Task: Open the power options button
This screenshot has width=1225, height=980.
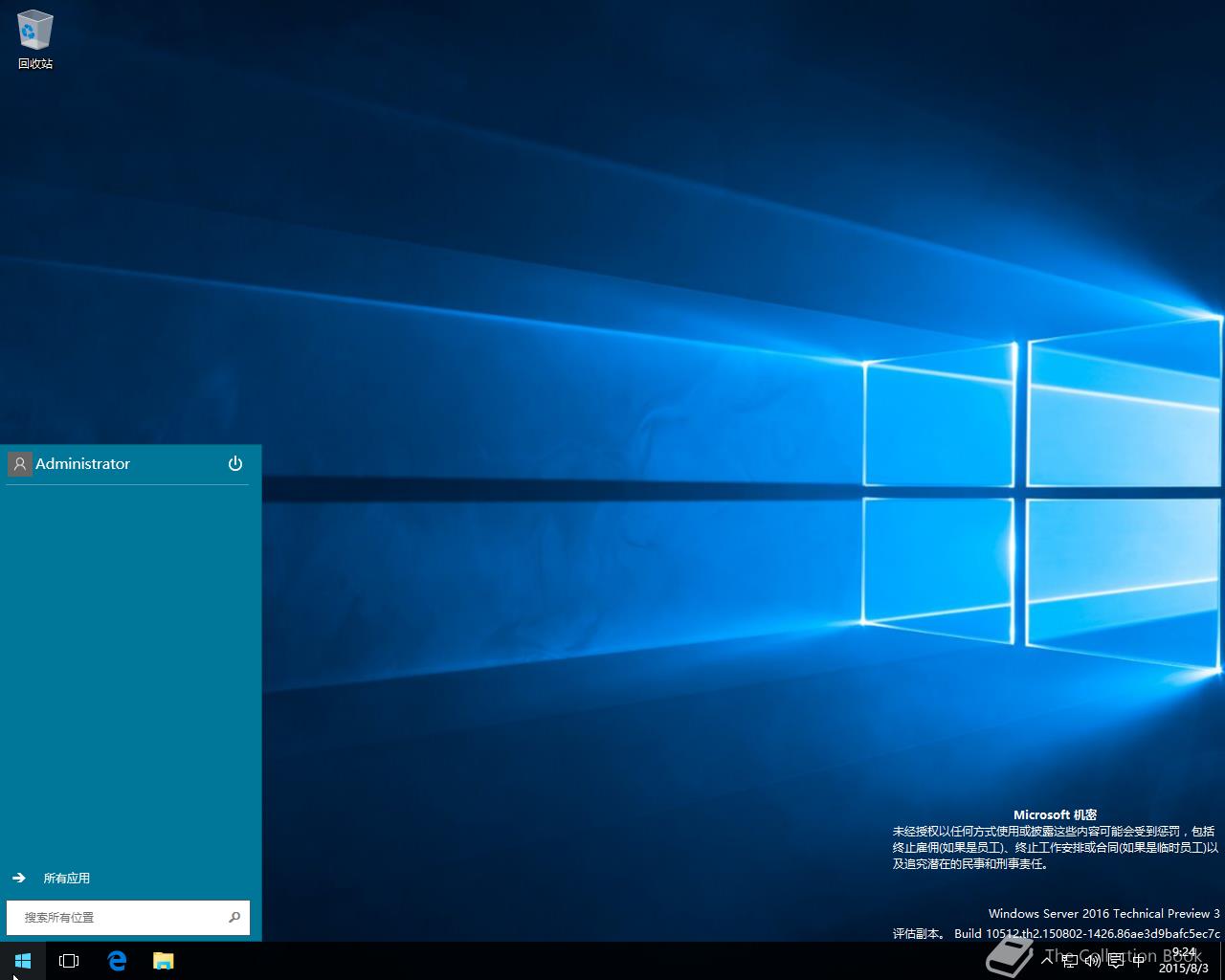Action: 235,463
